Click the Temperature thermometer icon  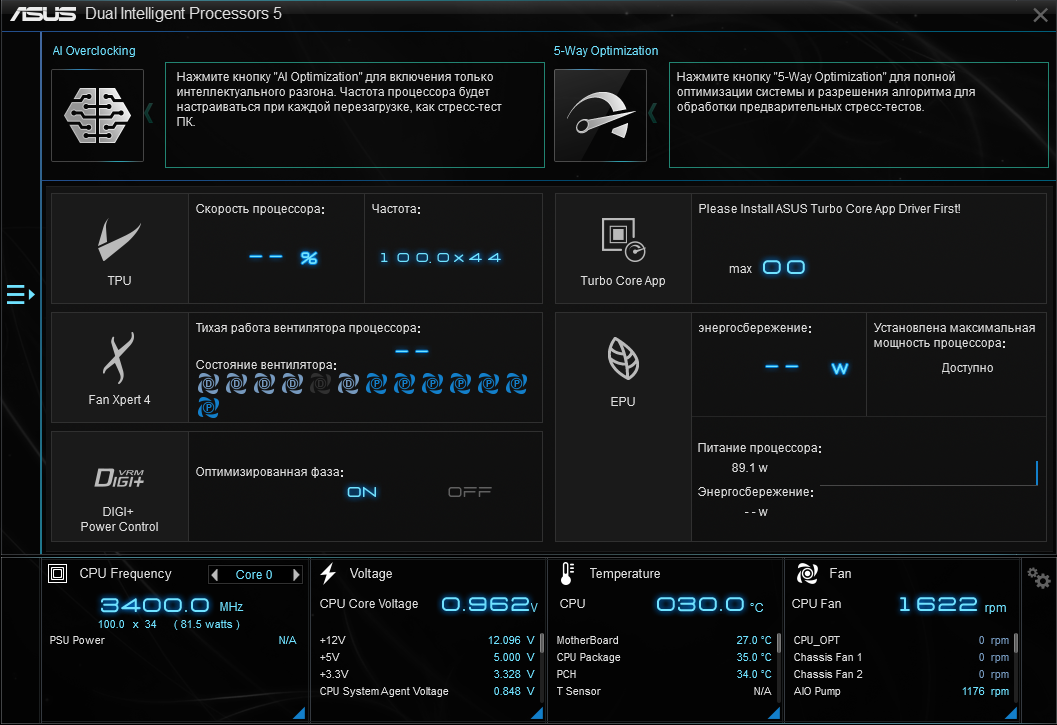pos(566,574)
